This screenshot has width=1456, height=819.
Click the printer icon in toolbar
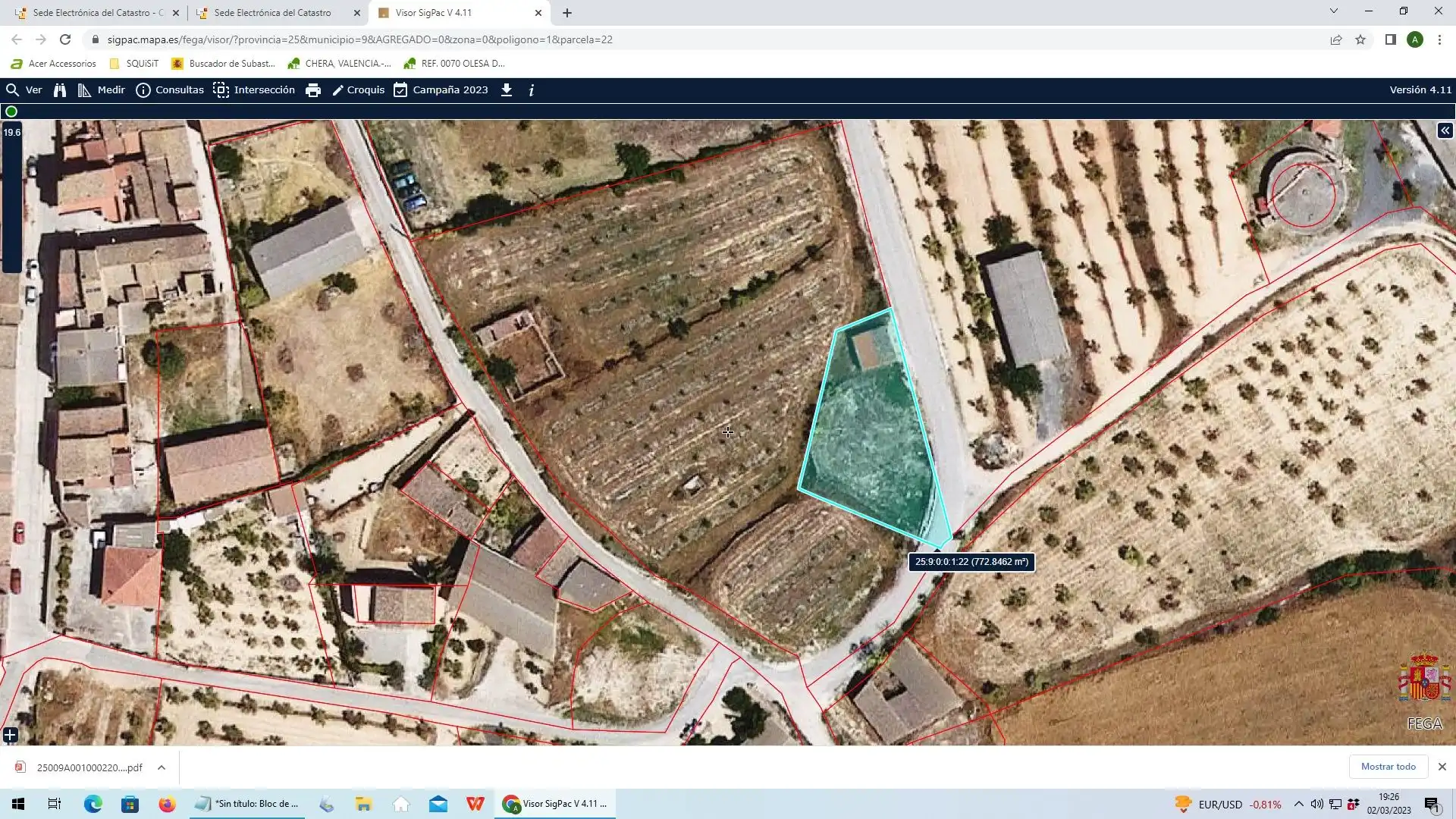click(x=313, y=90)
